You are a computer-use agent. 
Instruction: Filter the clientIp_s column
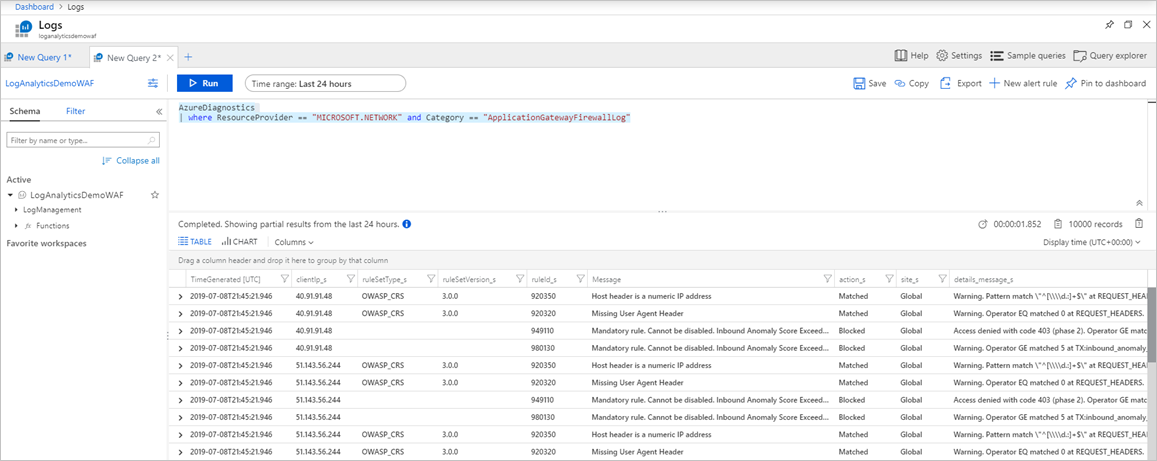(x=350, y=279)
